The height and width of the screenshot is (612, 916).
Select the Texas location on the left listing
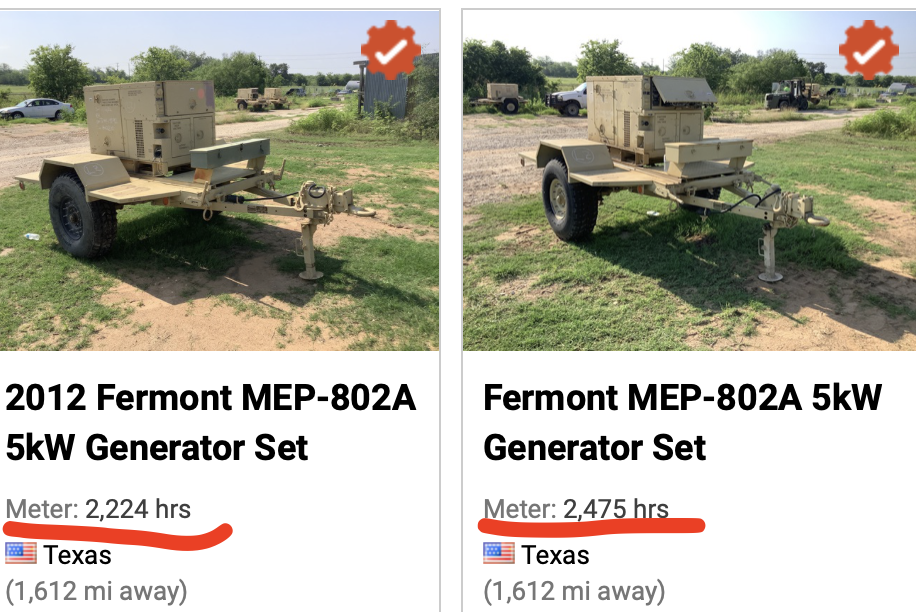78,554
